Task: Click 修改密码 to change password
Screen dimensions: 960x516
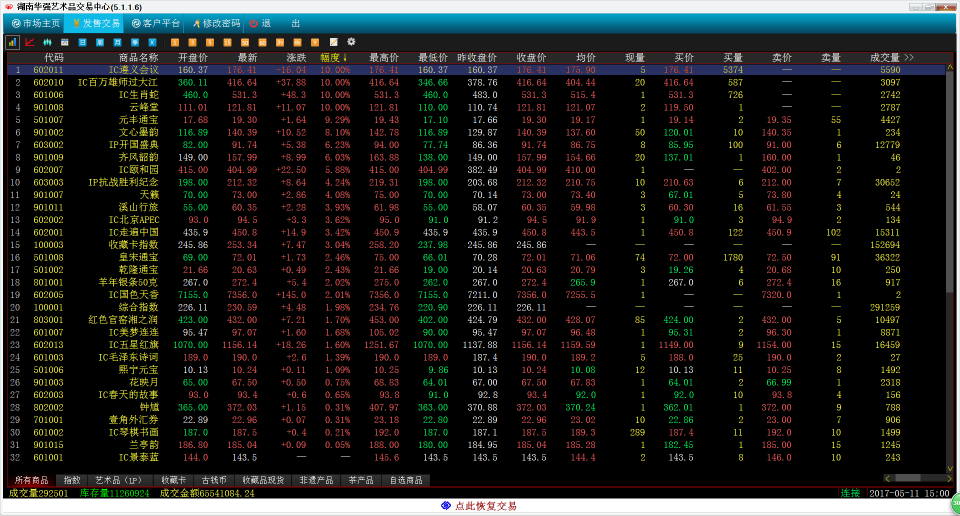Action: click(x=215, y=22)
